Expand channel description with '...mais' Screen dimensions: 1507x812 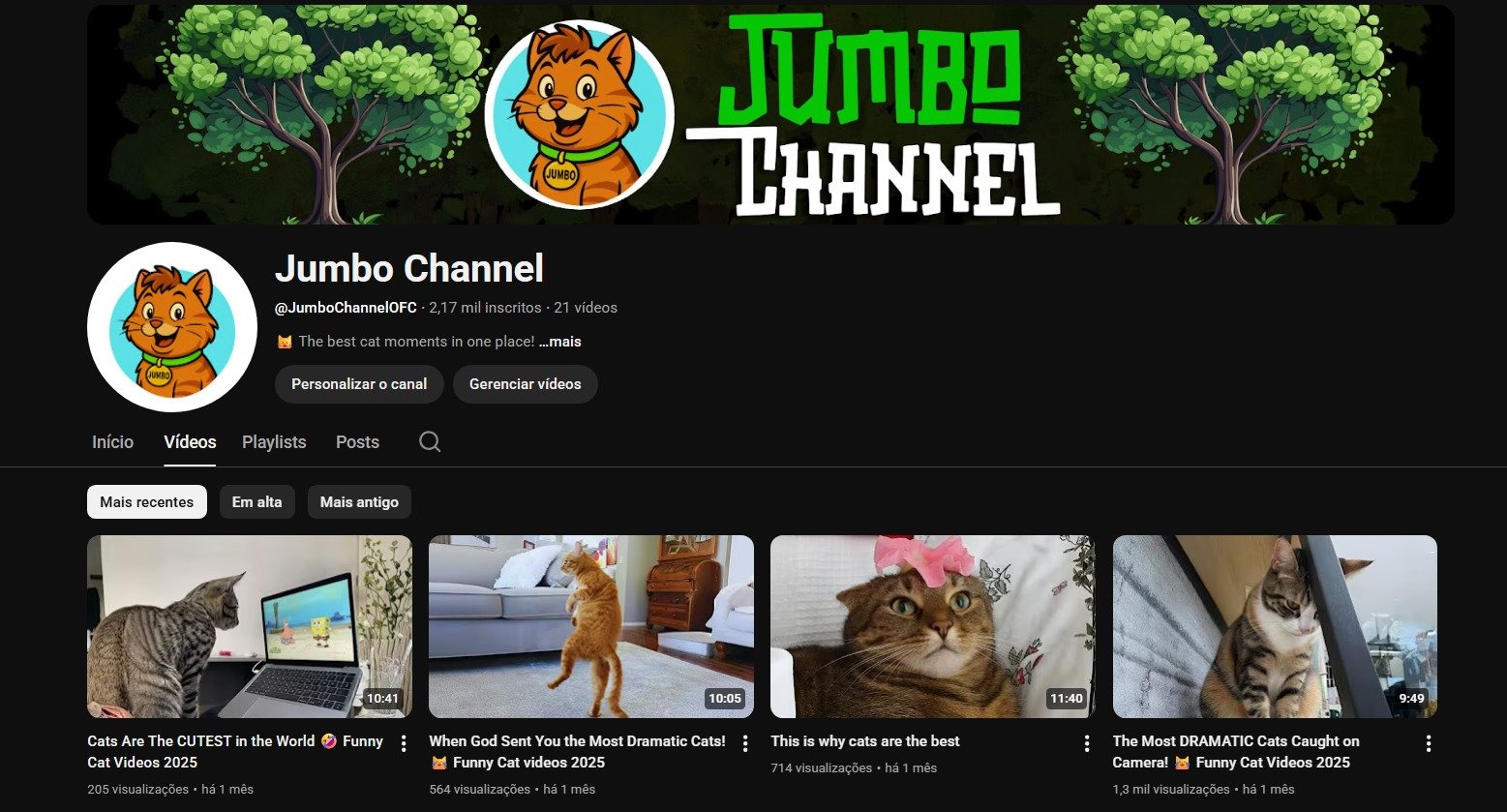tap(560, 342)
